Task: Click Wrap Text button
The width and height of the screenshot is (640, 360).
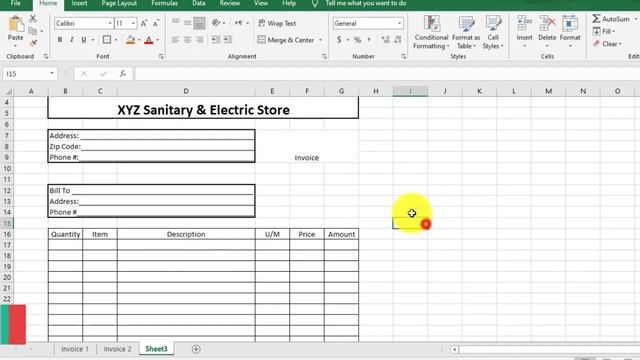Action: [277, 23]
